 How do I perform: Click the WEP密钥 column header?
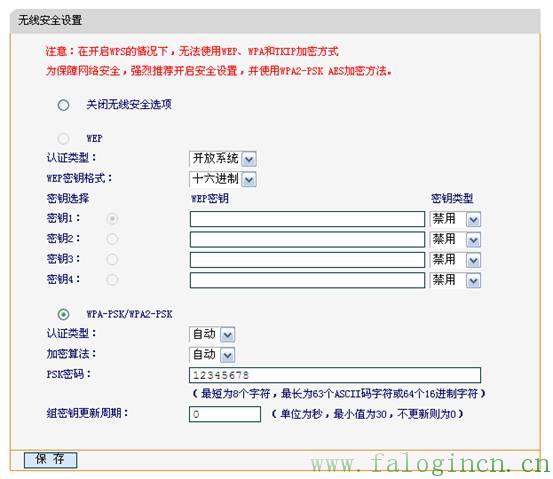click(210, 199)
